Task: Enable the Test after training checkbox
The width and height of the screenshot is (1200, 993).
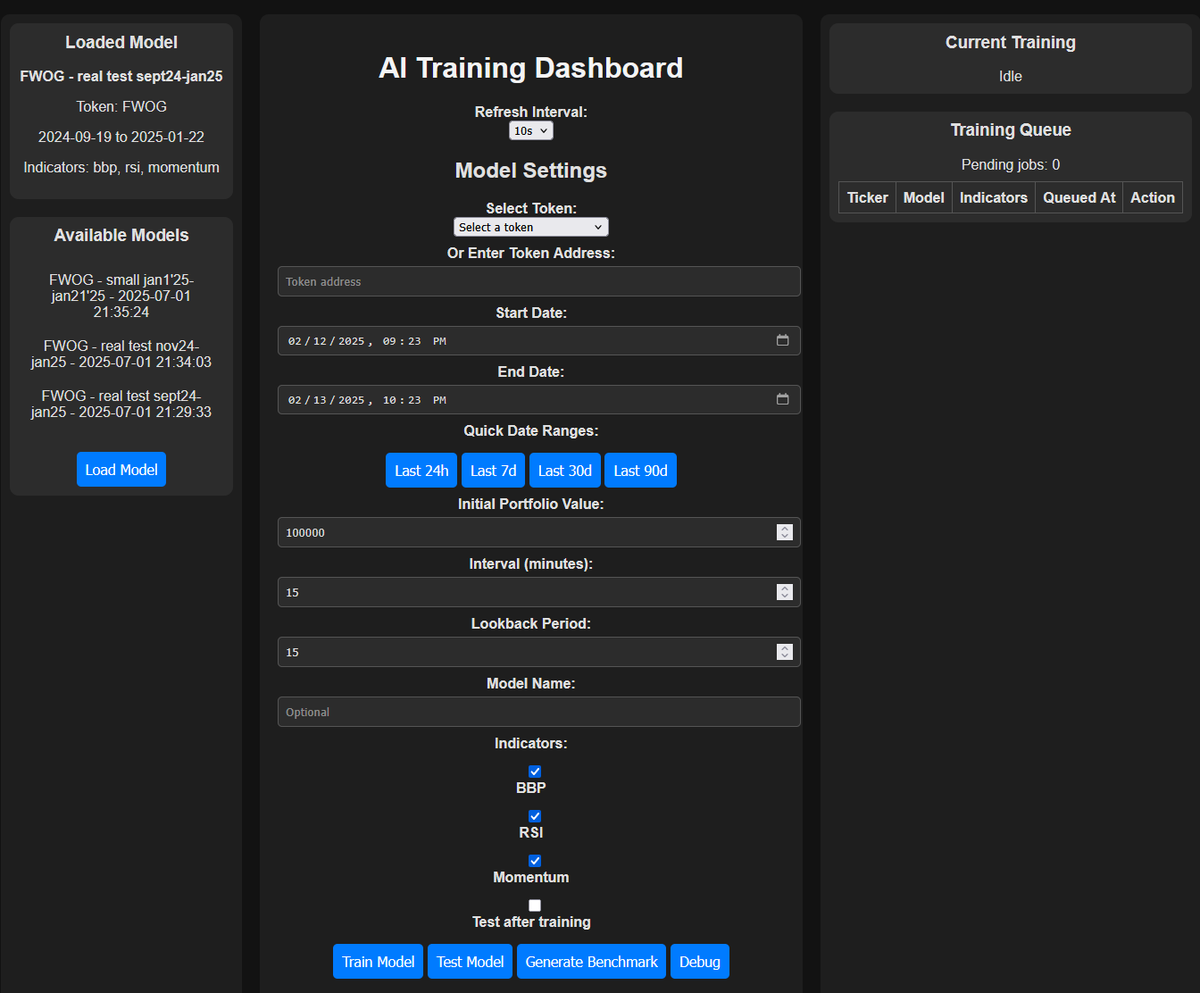Action: [x=535, y=905]
